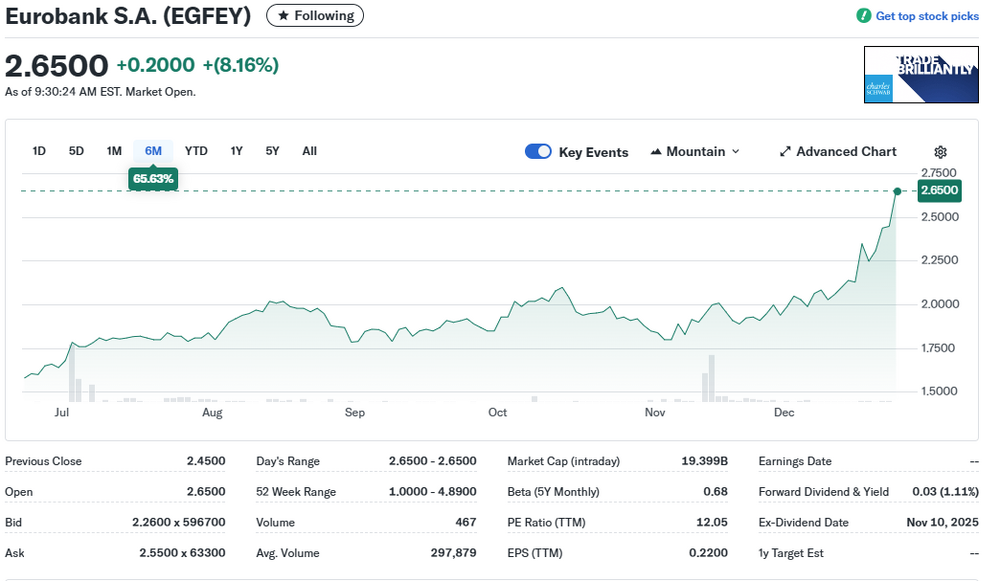The image size is (1000, 581).
Task: Click the EPS (TTM) value 0.2200
Action: click(x=709, y=553)
